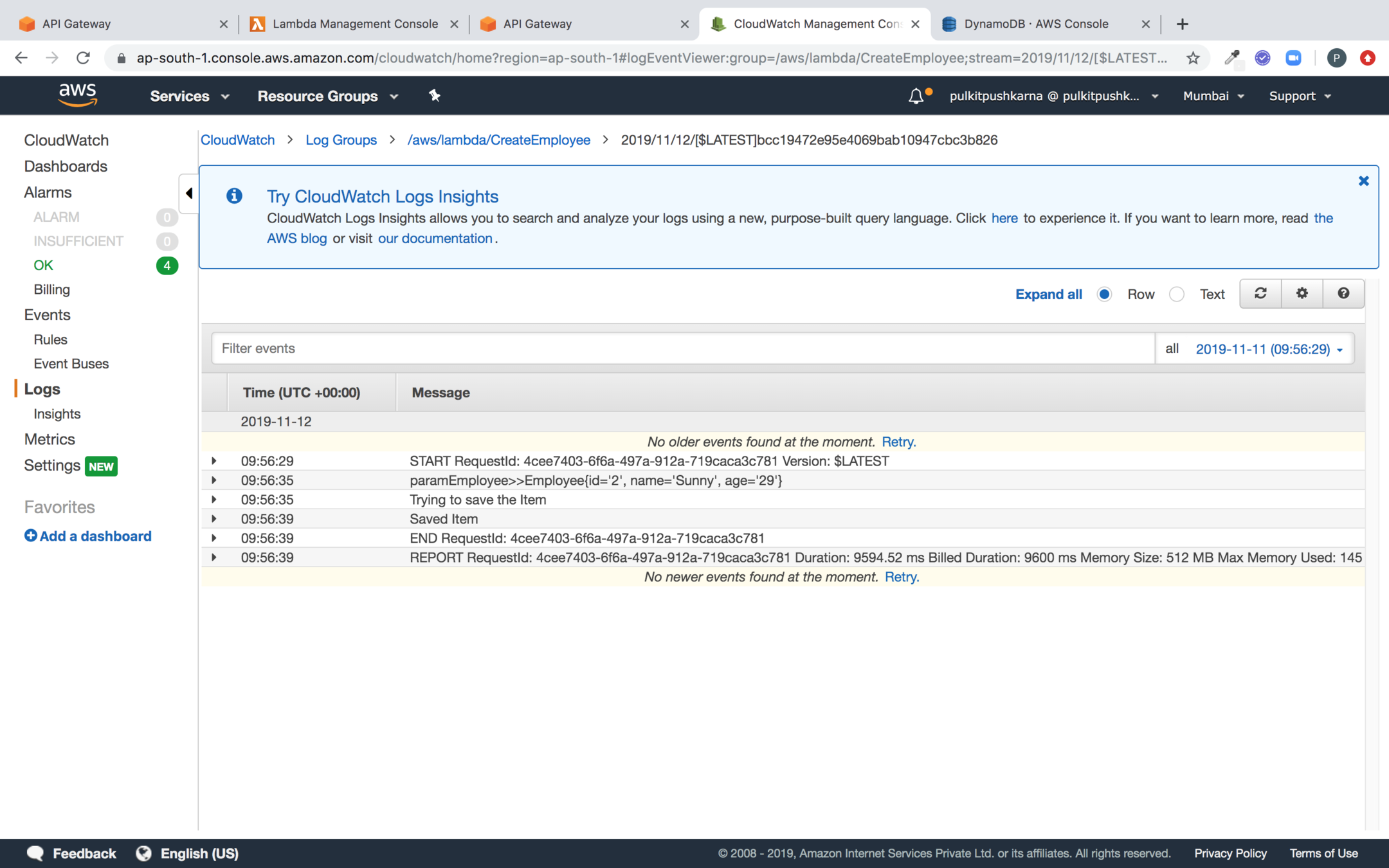The image size is (1389, 868).
Task: Expand the Saved Item log event
Action: point(214,519)
